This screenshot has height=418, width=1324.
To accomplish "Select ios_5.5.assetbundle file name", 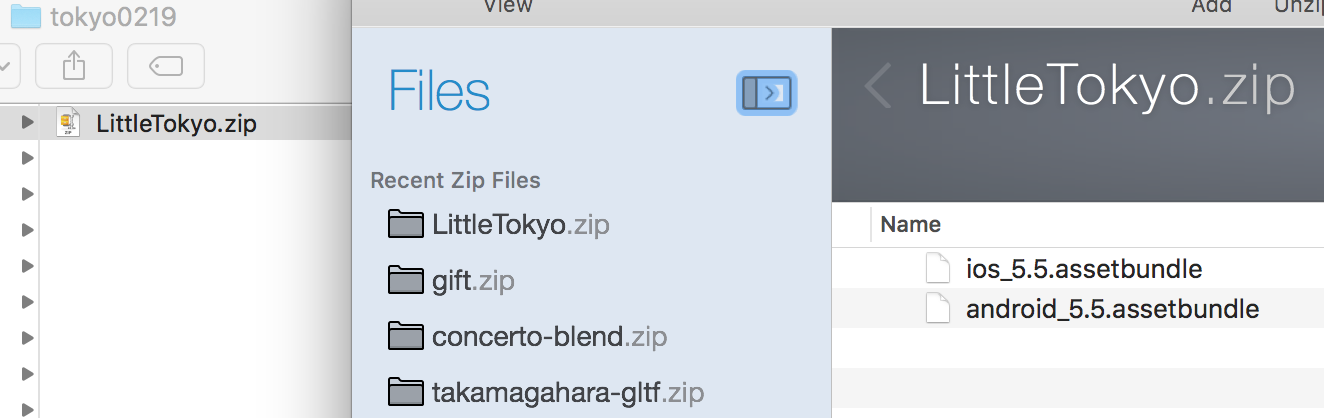I will click(x=1084, y=270).
